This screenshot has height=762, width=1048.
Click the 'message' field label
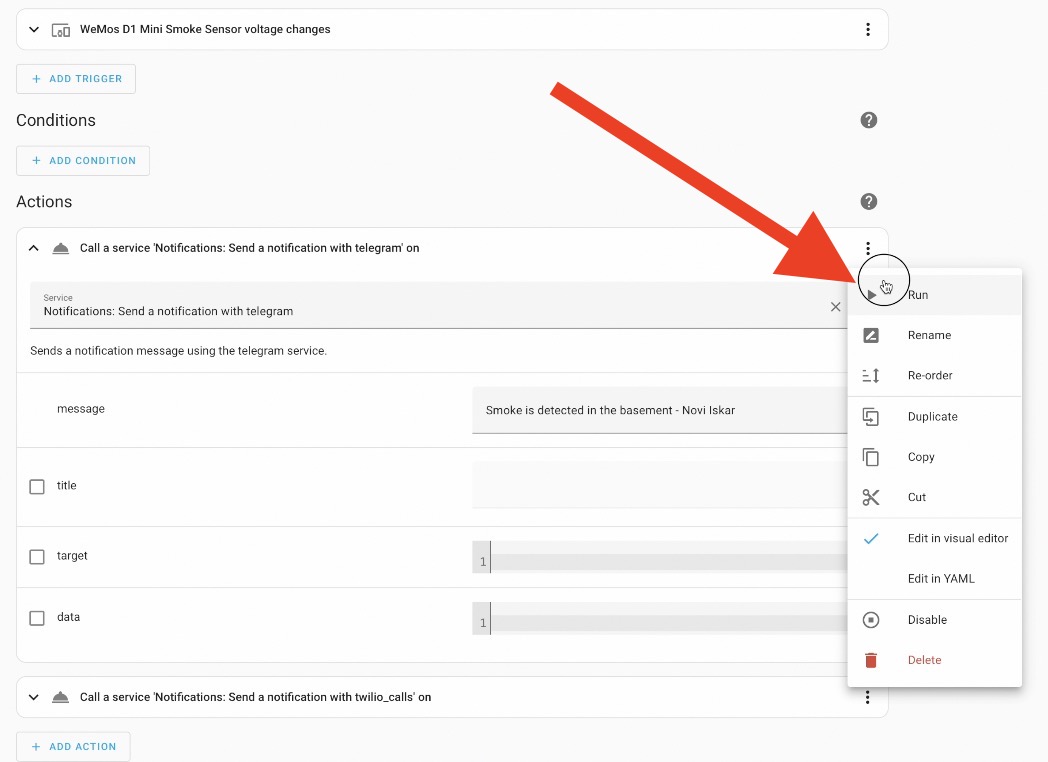click(x=81, y=409)
